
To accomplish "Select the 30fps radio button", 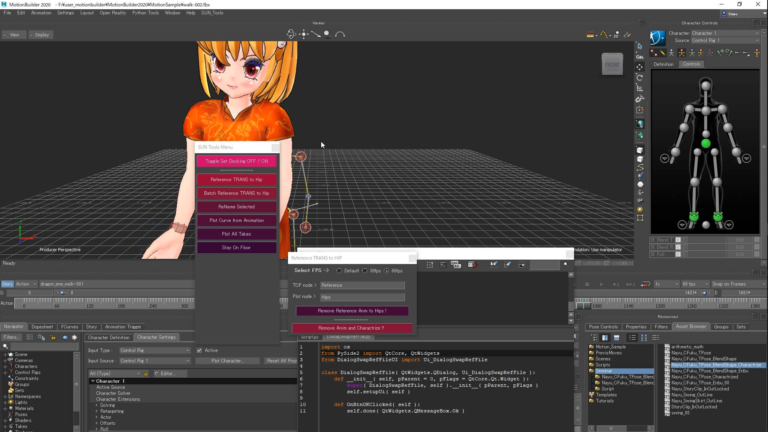I will [x=366, y=270].
